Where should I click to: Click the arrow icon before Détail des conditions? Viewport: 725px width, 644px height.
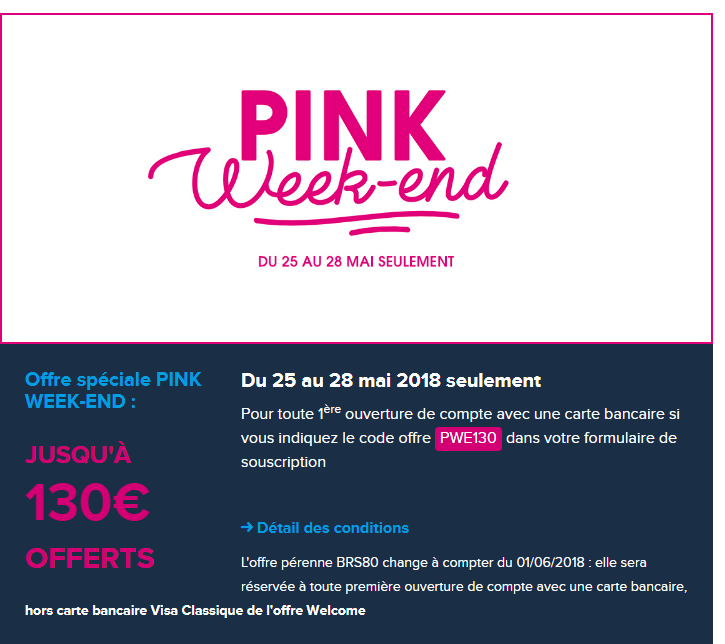[x=247, y=528]
